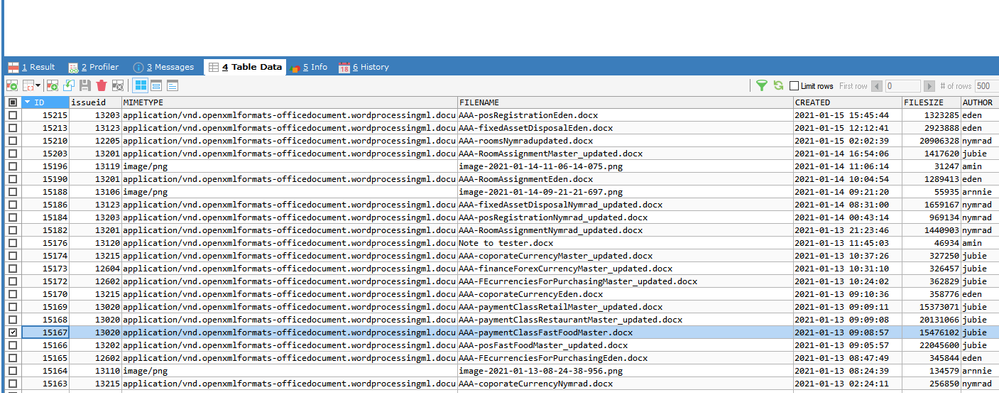
Task: Click author cell arnnie in row 15188
Action: click(980, 192)
